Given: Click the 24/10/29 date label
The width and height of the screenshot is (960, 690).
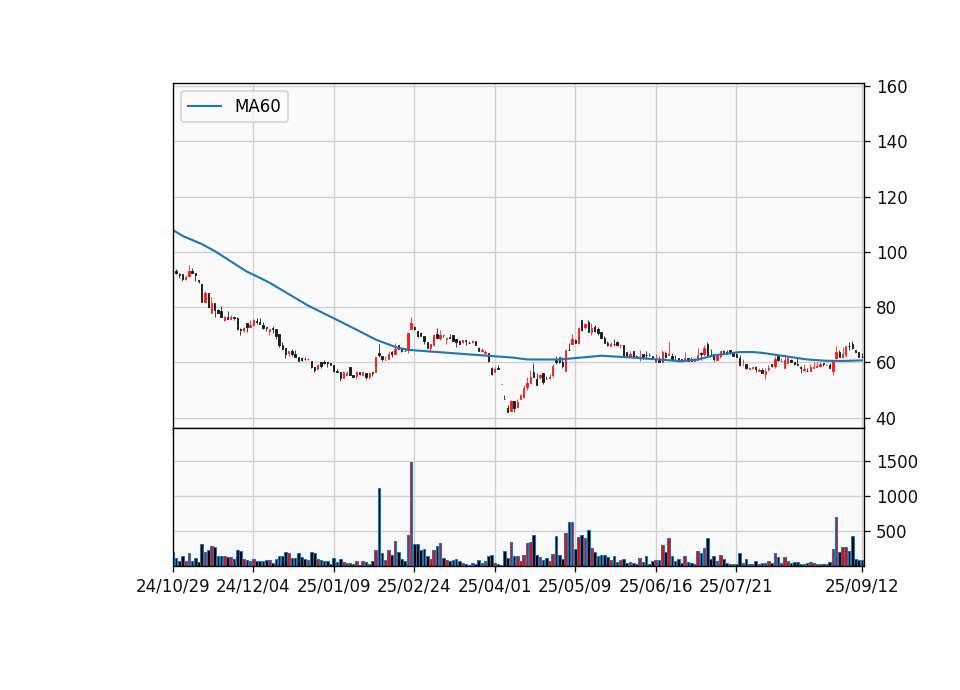Looking at the screenshot, I should tap(173, 586).
